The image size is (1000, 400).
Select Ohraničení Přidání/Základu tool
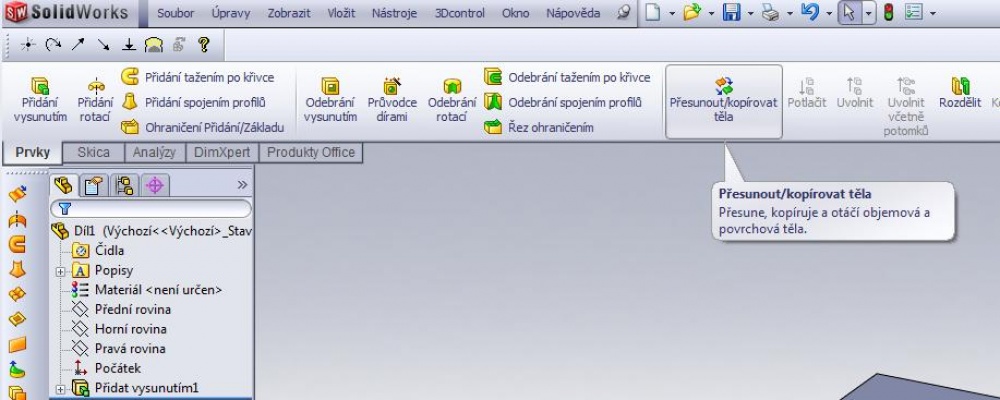202,127
